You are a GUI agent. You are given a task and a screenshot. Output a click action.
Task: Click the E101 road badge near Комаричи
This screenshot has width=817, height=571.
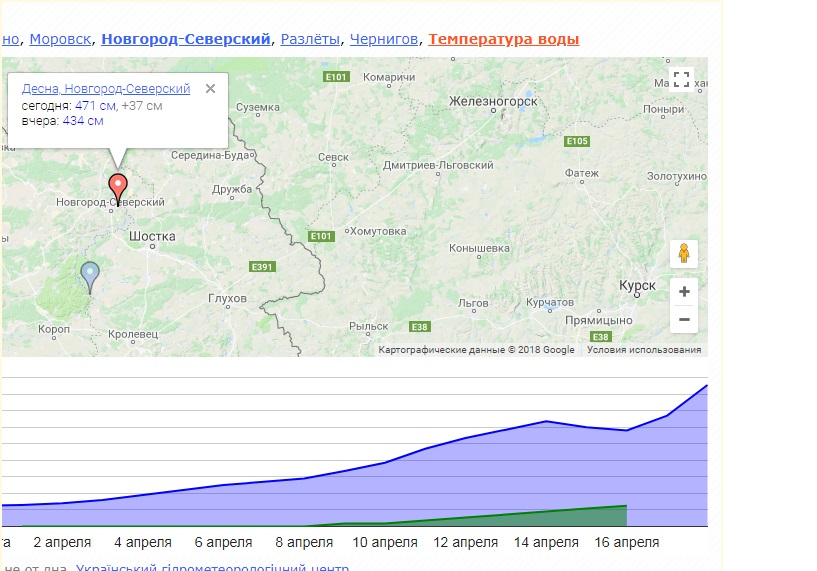335,77
